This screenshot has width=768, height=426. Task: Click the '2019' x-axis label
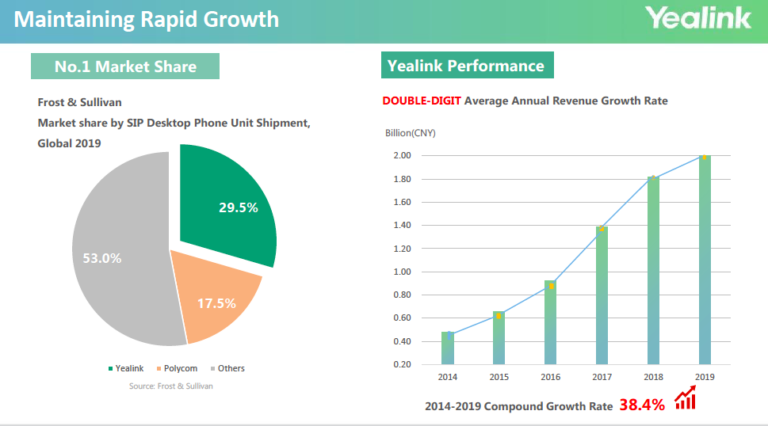(705, 377)
